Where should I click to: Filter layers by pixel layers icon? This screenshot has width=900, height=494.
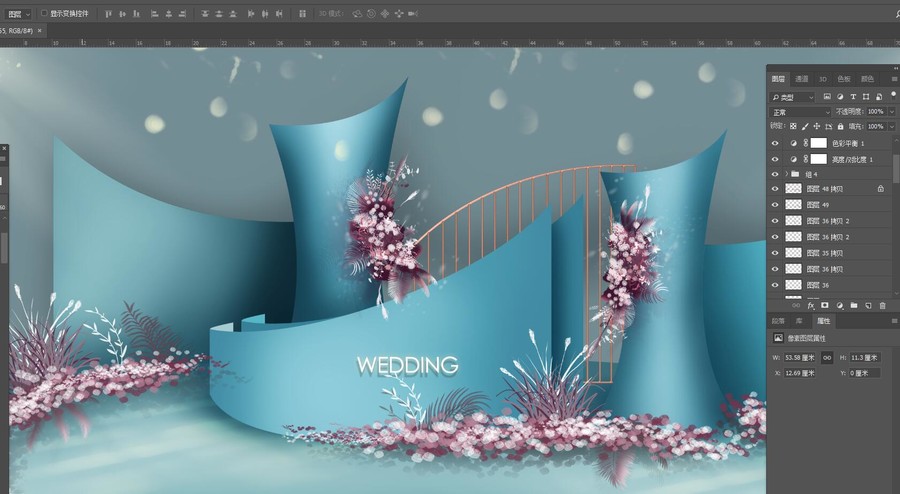click(827, 96)
